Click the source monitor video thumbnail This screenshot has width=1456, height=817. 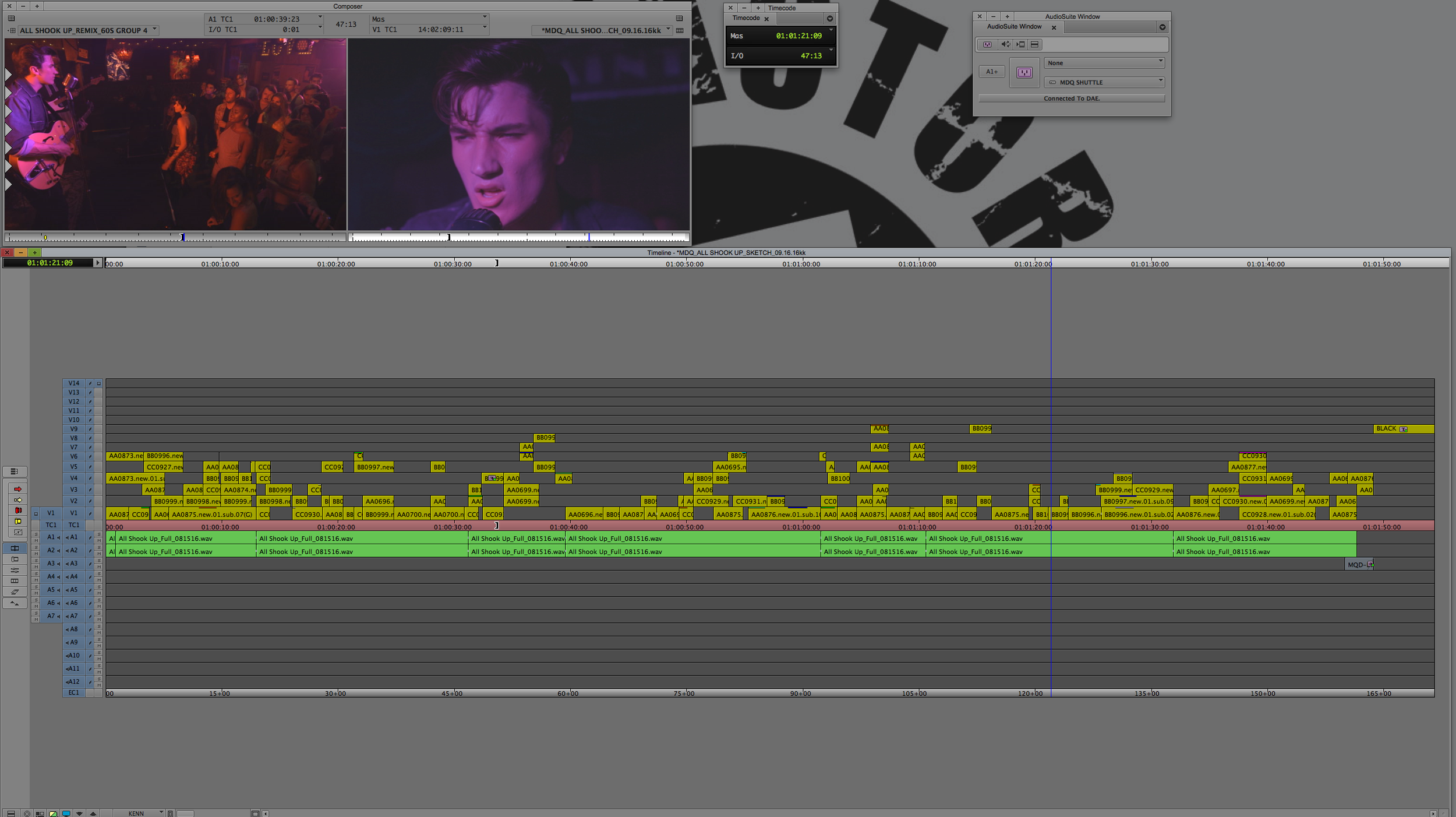(x=175, y=135)
